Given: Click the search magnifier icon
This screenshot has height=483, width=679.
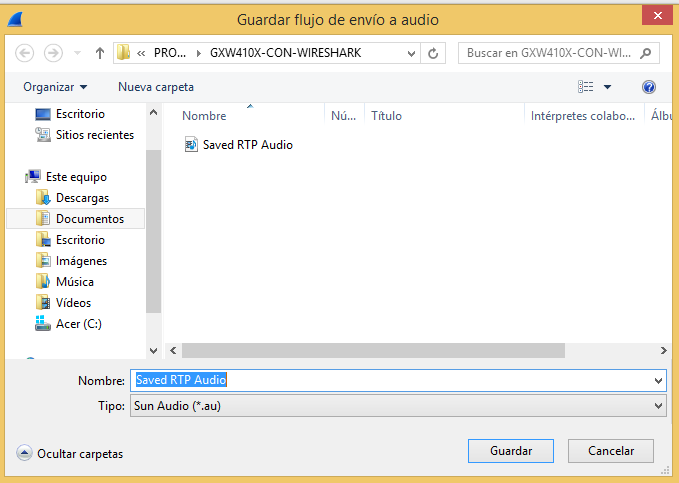Looking at the screenshot, I should pyautogui.click(x=646, y=53).
